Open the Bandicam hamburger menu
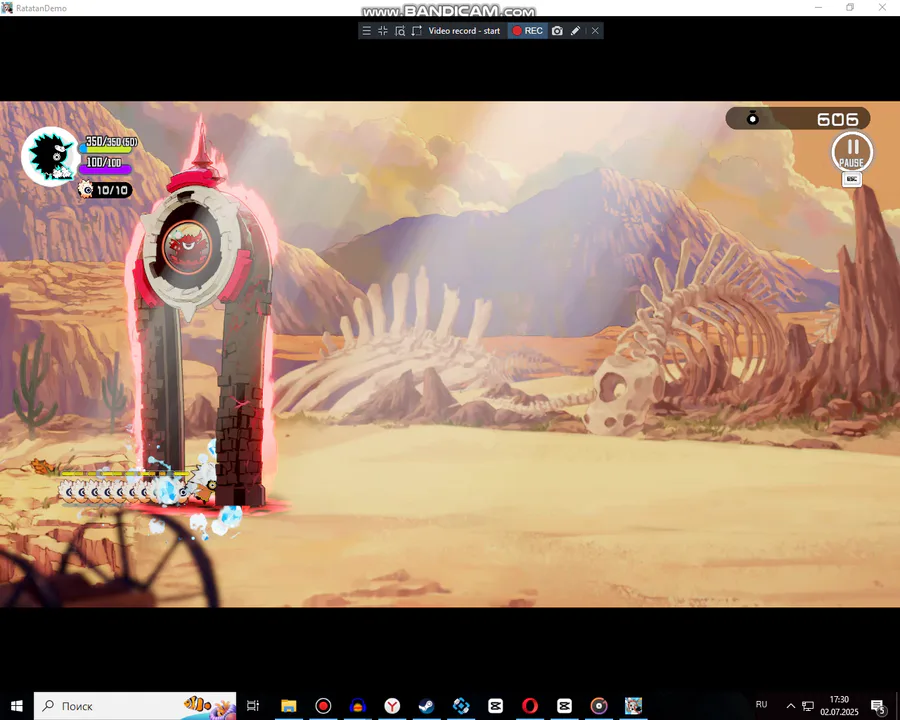The height and width of the screenshot is (720, 900). tap(366, 31)
